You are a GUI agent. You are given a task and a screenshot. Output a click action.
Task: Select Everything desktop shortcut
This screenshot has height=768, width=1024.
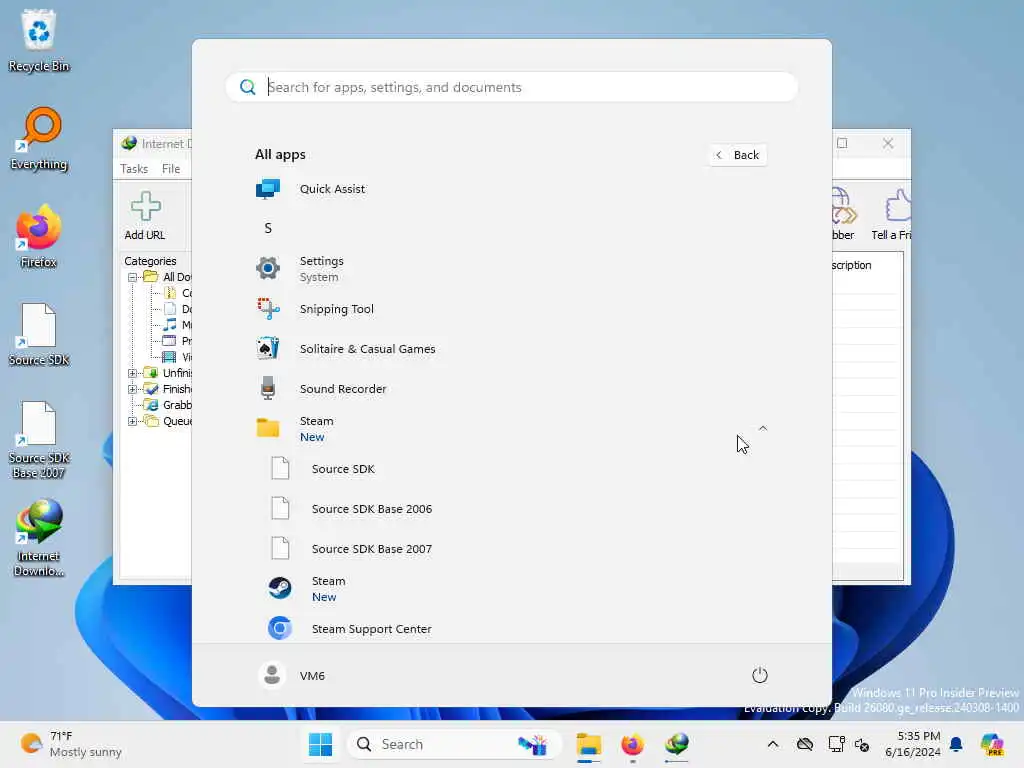[39, 138]
